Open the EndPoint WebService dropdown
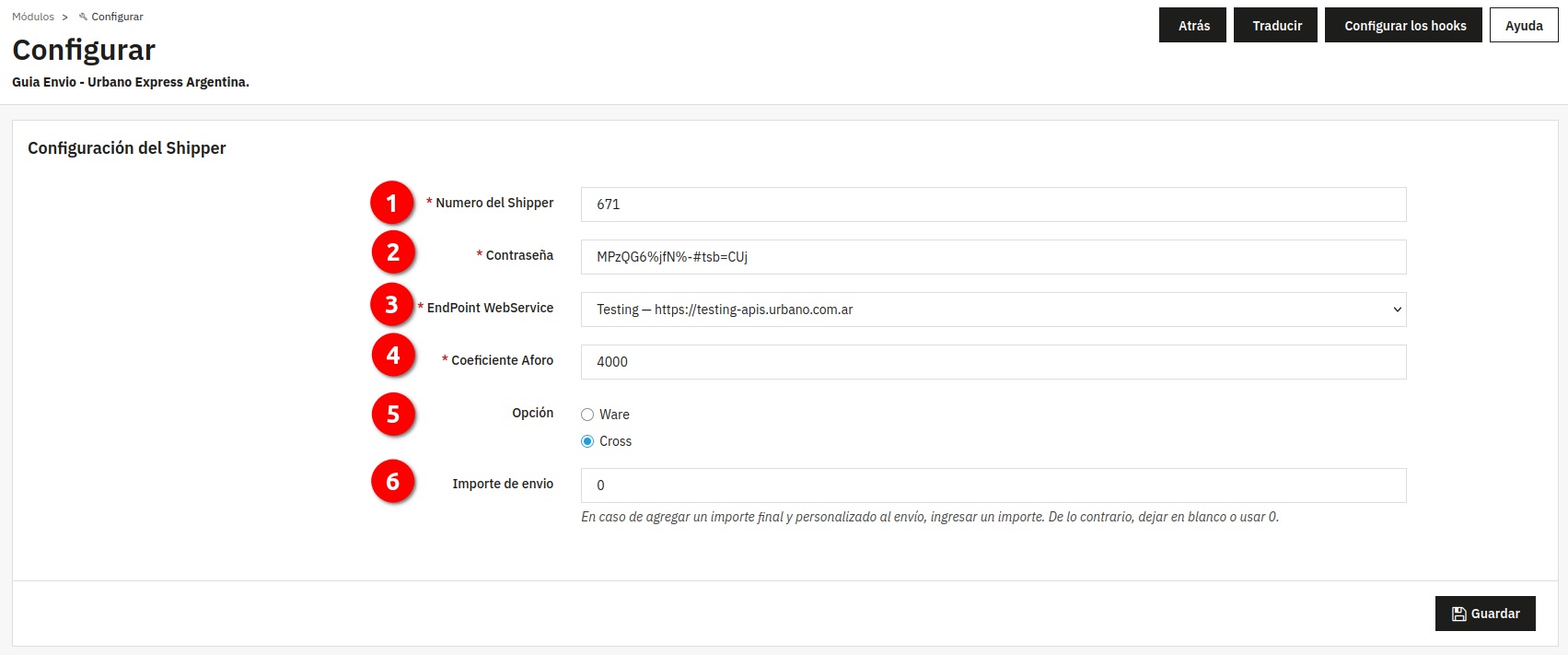Viewport: 1568px width, 655px height. pyautogui.click(x=993, y=310)
